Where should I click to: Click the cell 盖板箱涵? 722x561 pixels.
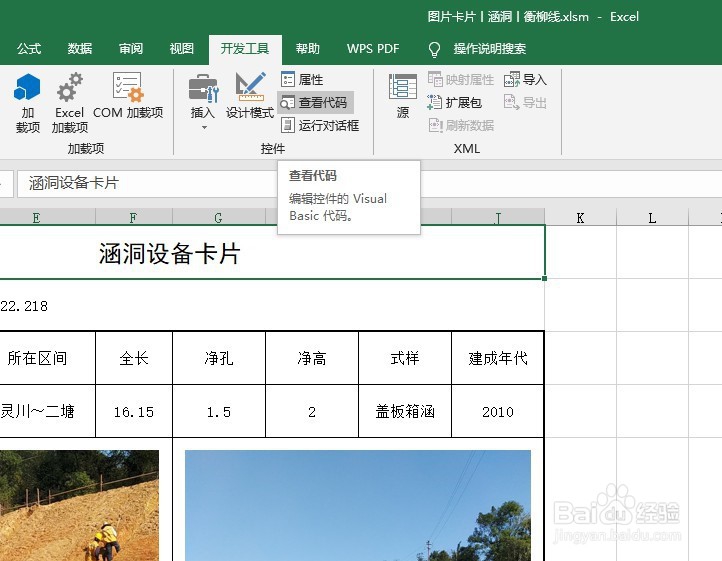pyautogui.click(x=405, y=411)
